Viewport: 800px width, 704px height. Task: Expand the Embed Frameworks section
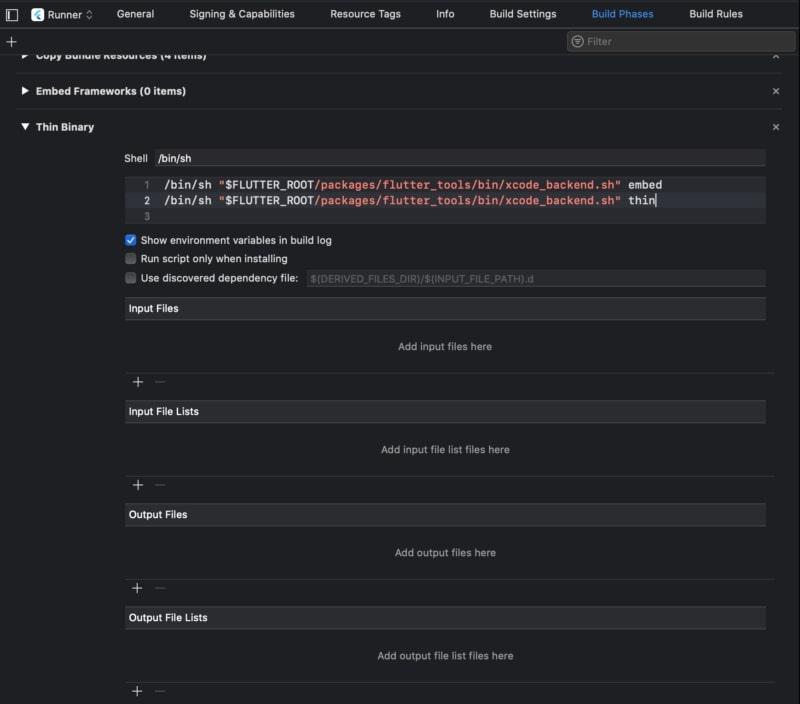coord(25,91)
